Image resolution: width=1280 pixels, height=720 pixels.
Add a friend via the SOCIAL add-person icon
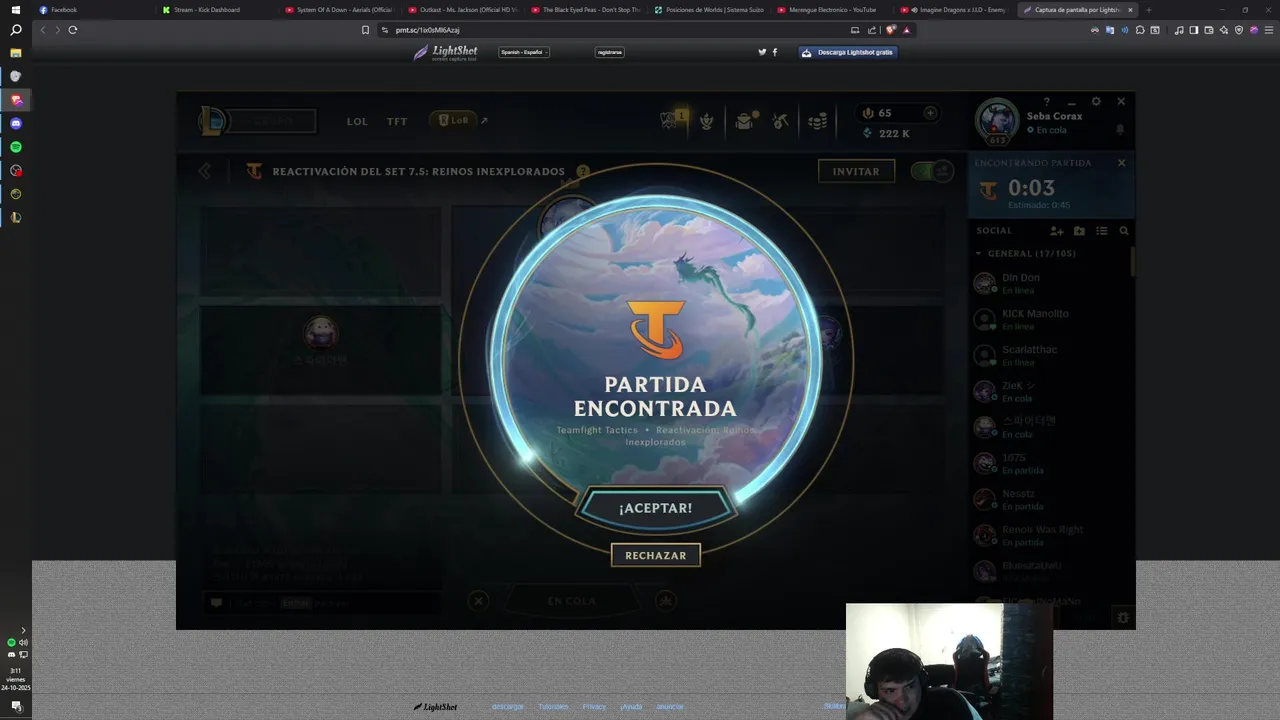pos(1057,231)
